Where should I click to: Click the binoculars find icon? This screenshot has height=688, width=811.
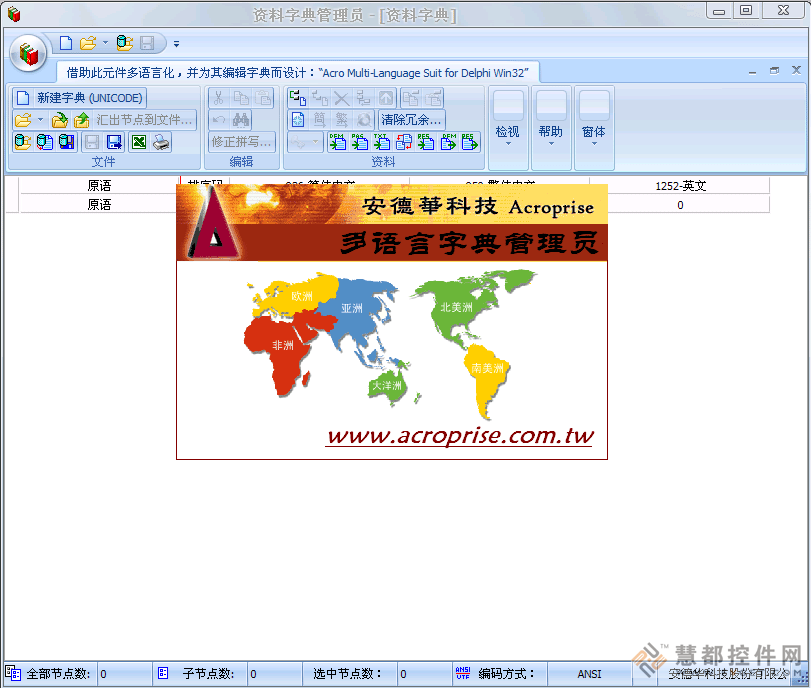[x=241, y=121]
